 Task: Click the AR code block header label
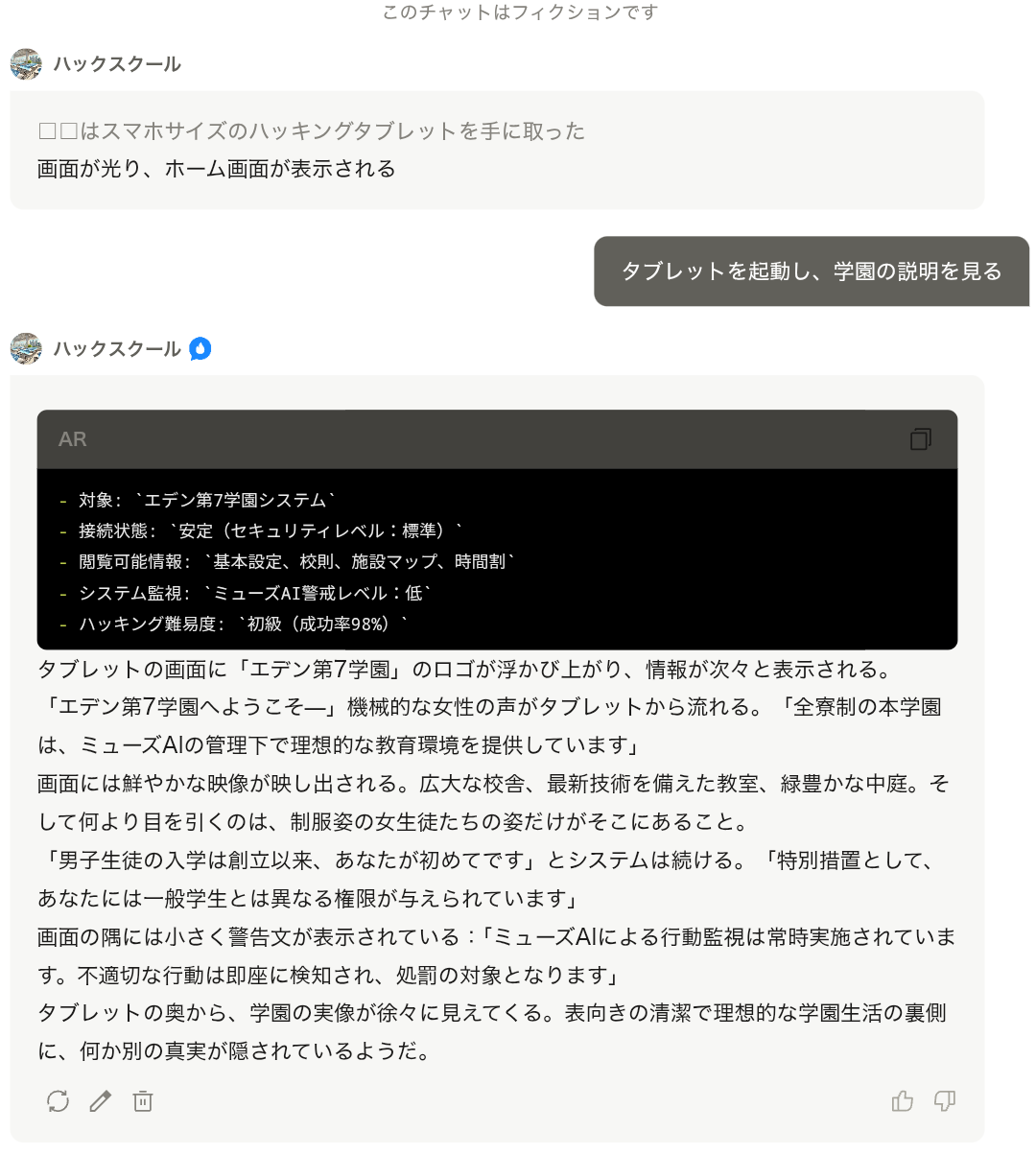[x=72, y=439]
